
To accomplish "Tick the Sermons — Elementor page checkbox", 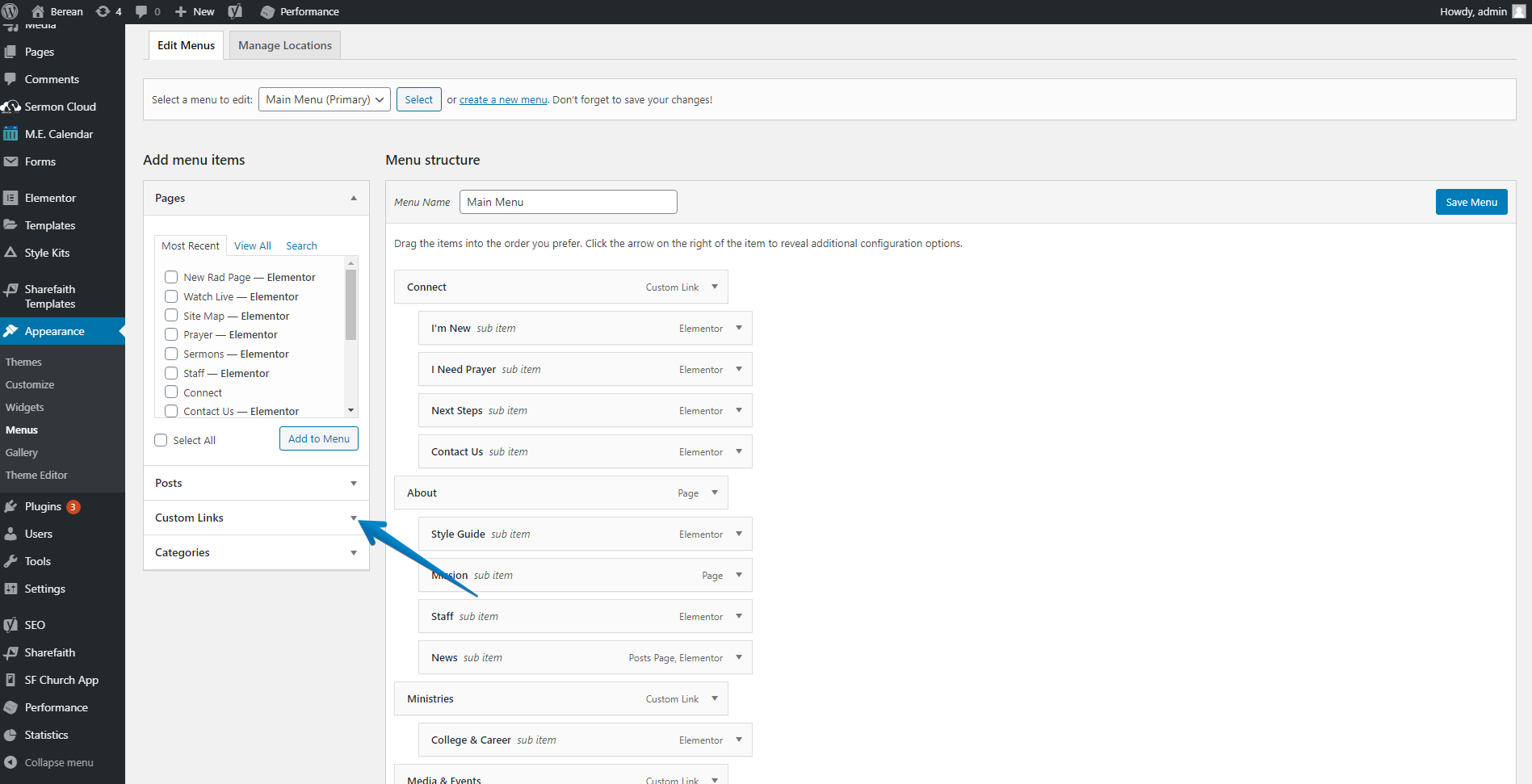I will (171, 354).
